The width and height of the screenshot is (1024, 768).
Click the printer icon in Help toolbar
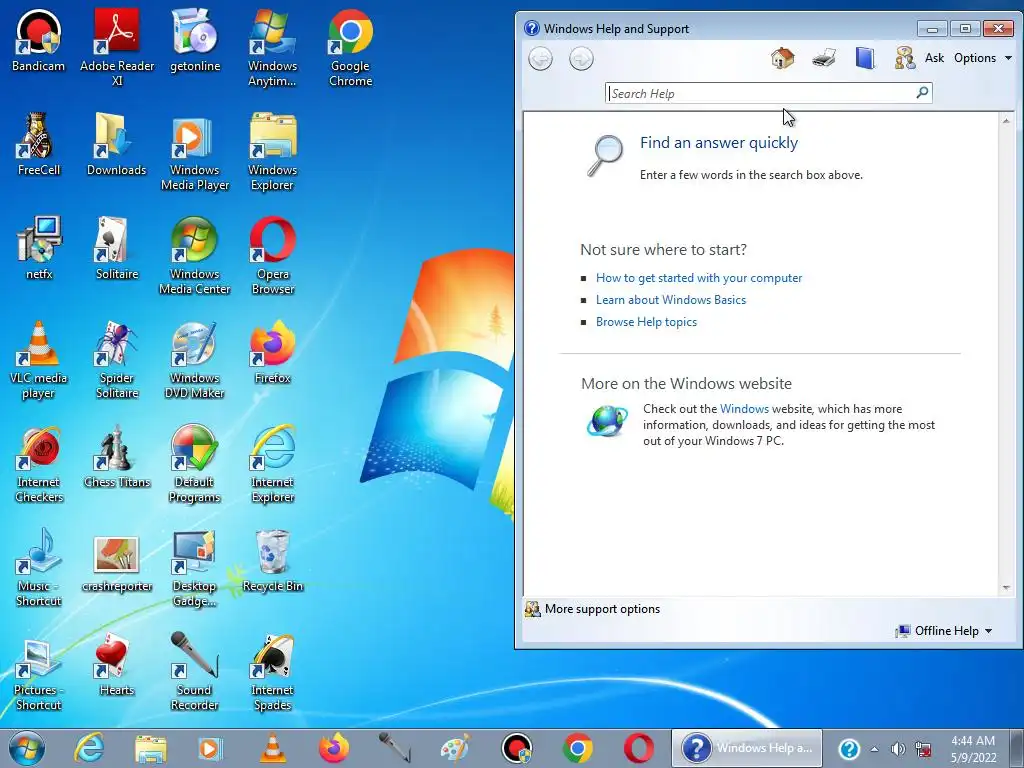(824, 58)
